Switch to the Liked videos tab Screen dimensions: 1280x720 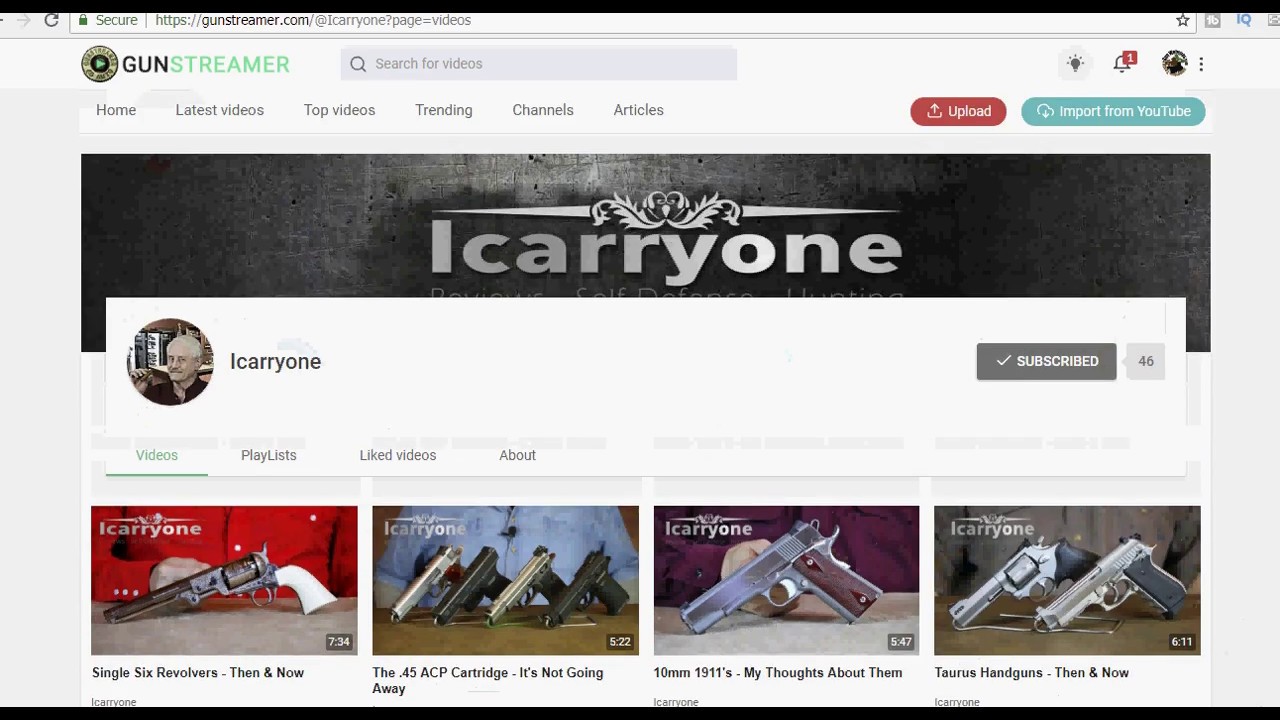point(398,455)
